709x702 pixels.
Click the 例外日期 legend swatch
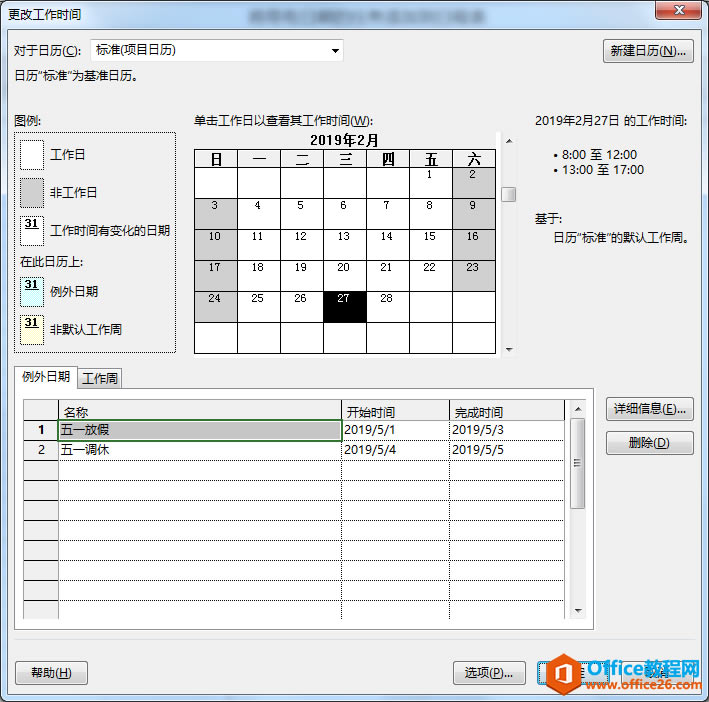32,292
